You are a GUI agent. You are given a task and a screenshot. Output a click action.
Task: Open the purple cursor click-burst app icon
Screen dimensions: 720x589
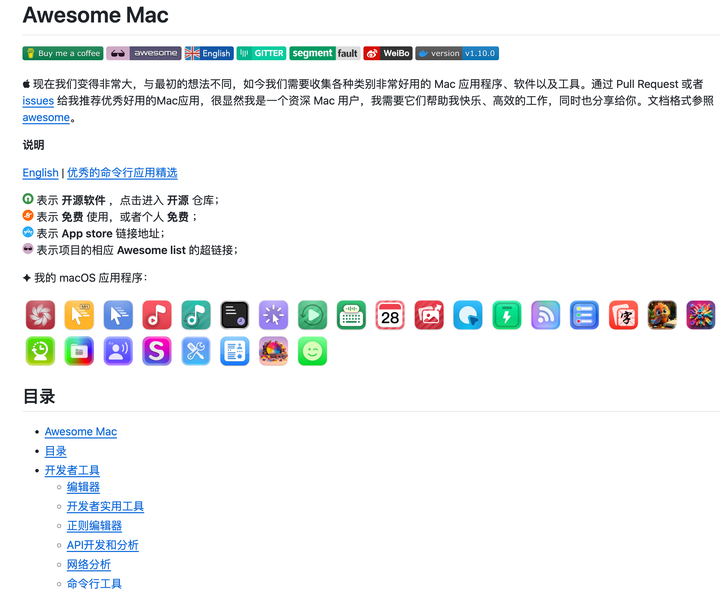click(x=274, y=315)
